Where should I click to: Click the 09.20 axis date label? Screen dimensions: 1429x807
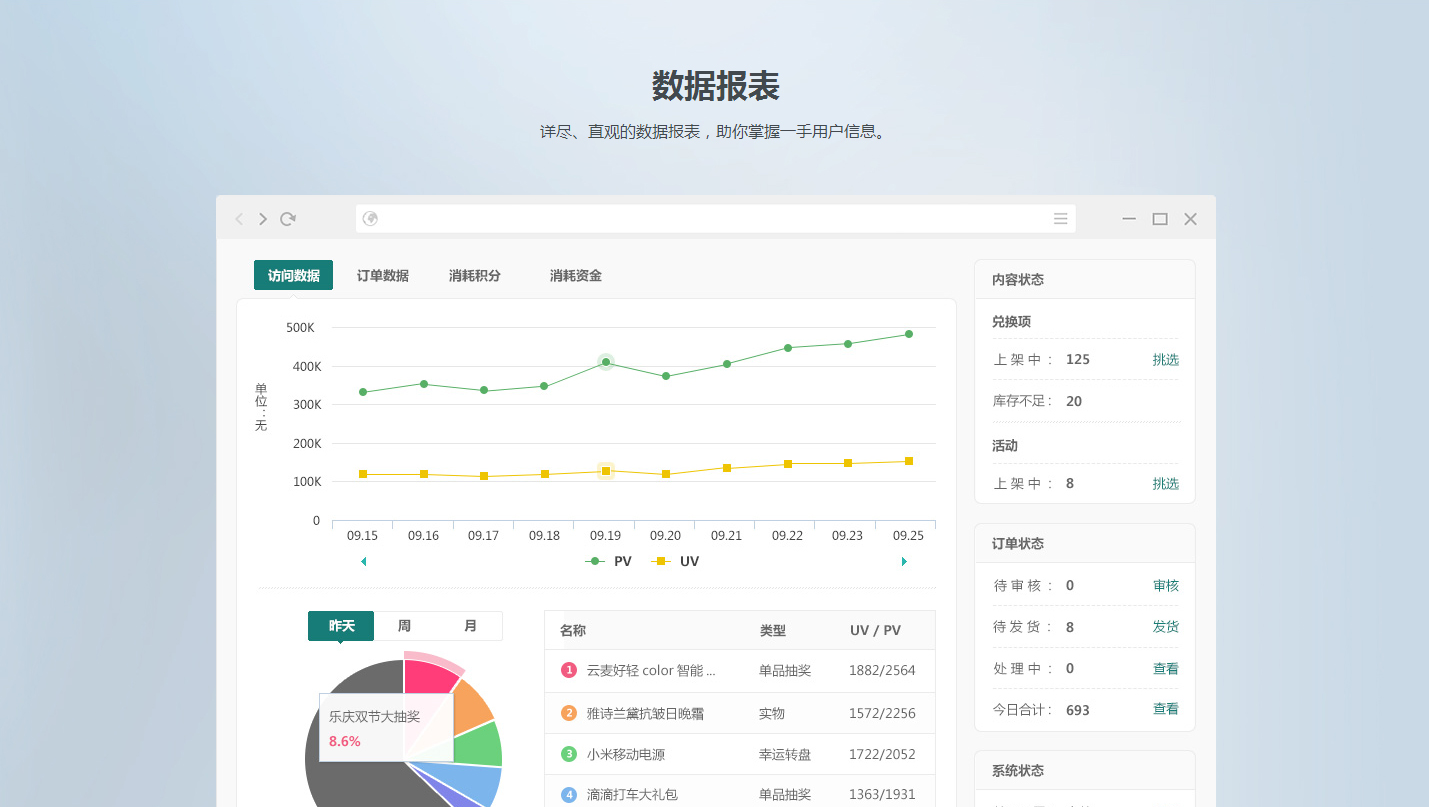click(665, 536)
